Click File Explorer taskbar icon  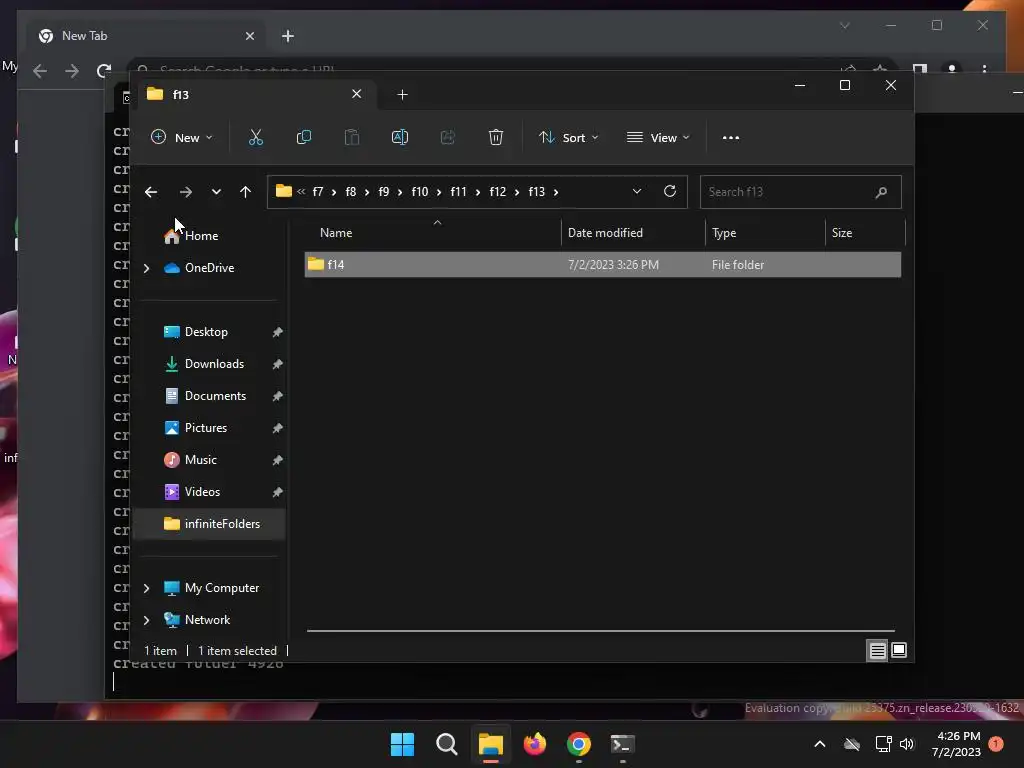(x=490, y=744)
